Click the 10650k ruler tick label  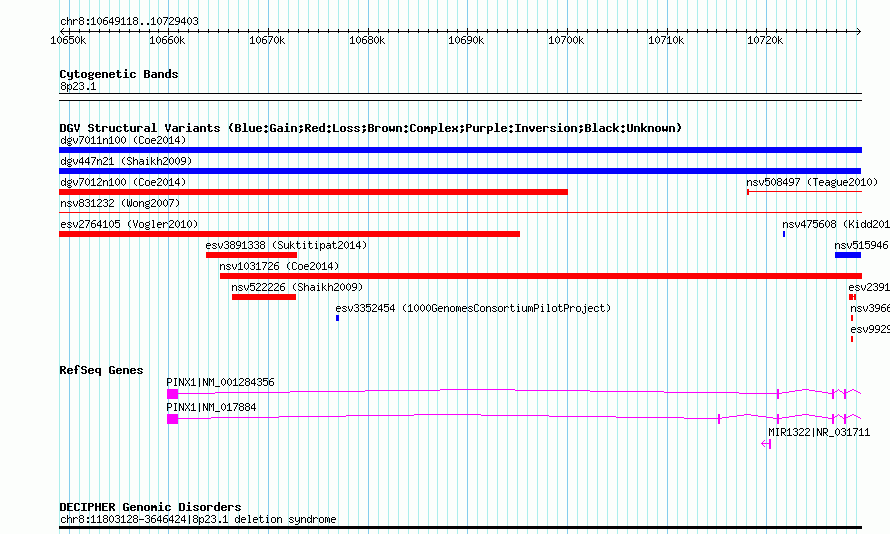click(68, 40)
